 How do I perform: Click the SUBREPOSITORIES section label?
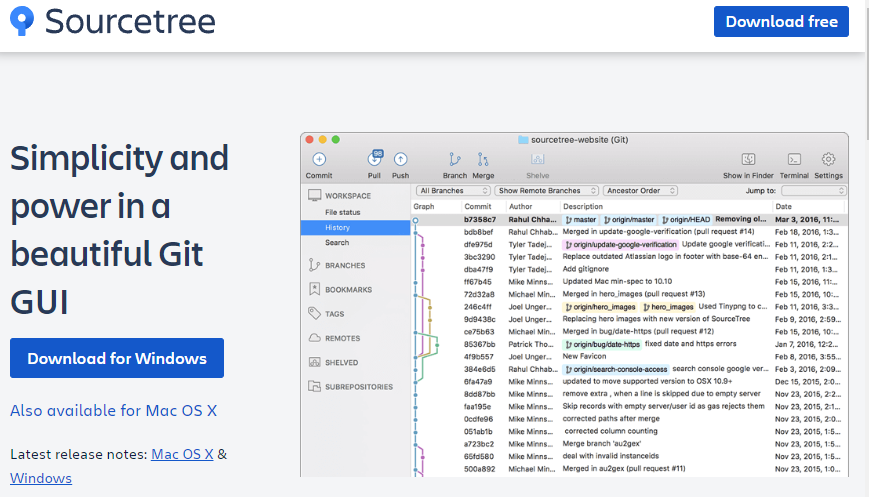click(x=359, y=387)
